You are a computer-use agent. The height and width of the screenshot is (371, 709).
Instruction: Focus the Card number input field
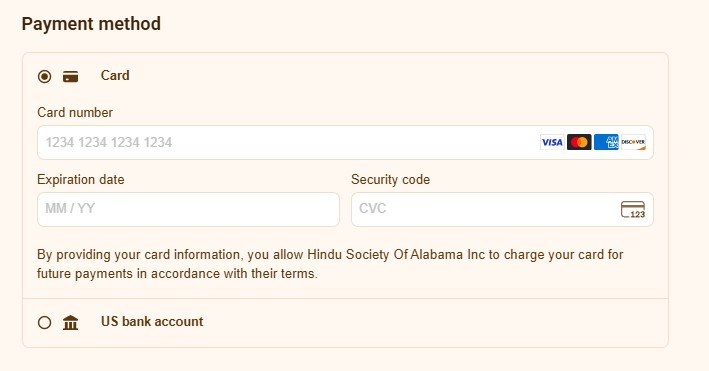[x=345, y=143]
